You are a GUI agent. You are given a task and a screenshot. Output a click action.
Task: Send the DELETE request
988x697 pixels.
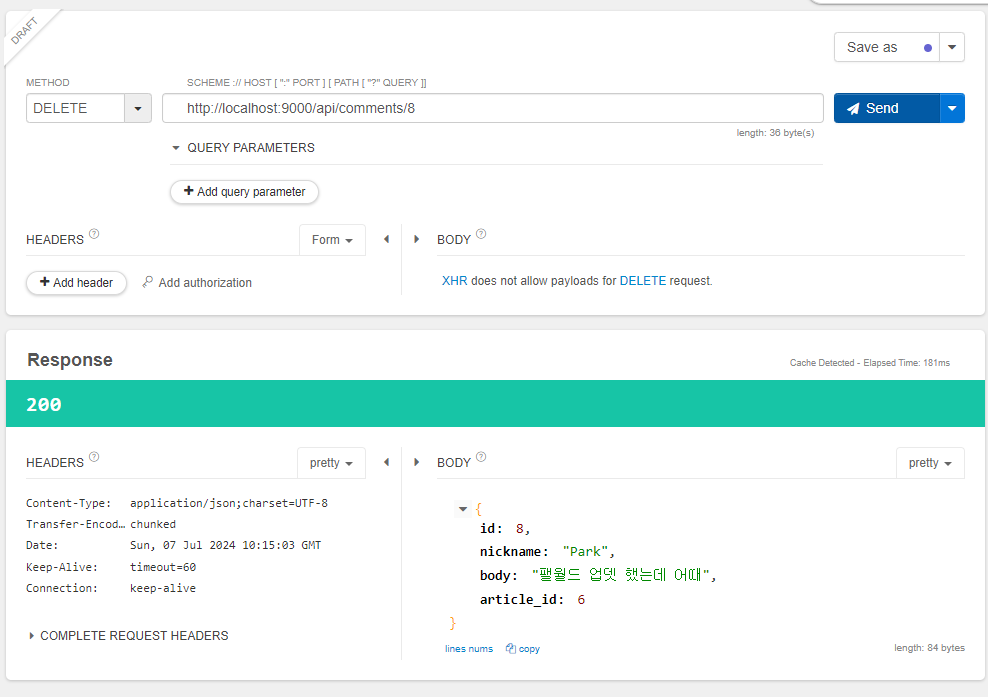(x=887, y=108)
